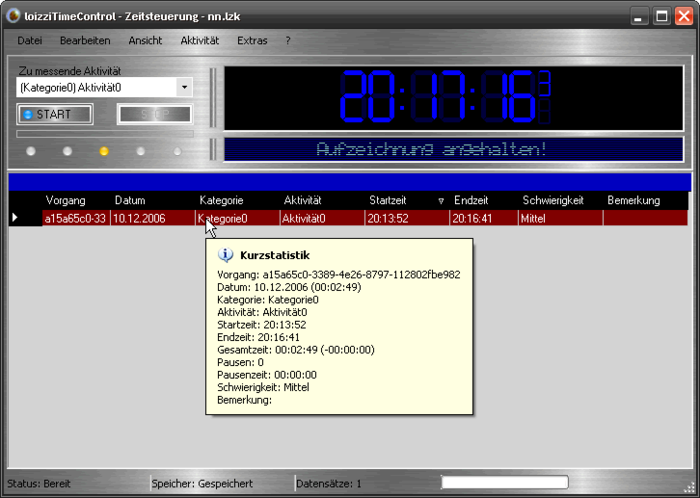The image size is (700, 498).
Task: Sort by Datum column header
Action: pos(130,200)
